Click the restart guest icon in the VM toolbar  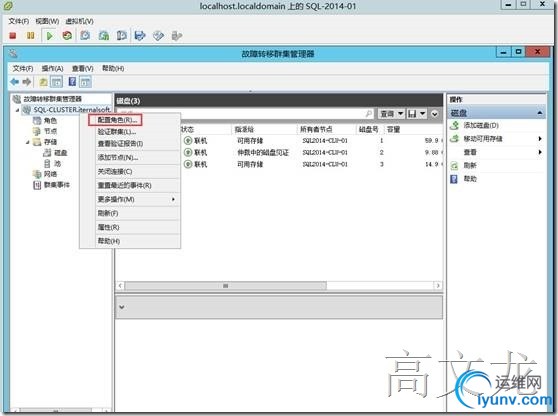[67, 36]
